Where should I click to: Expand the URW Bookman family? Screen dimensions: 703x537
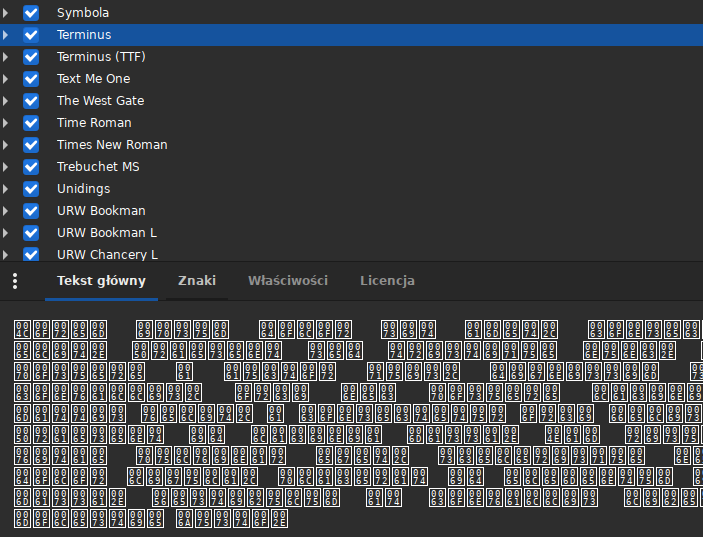(5, 210)
